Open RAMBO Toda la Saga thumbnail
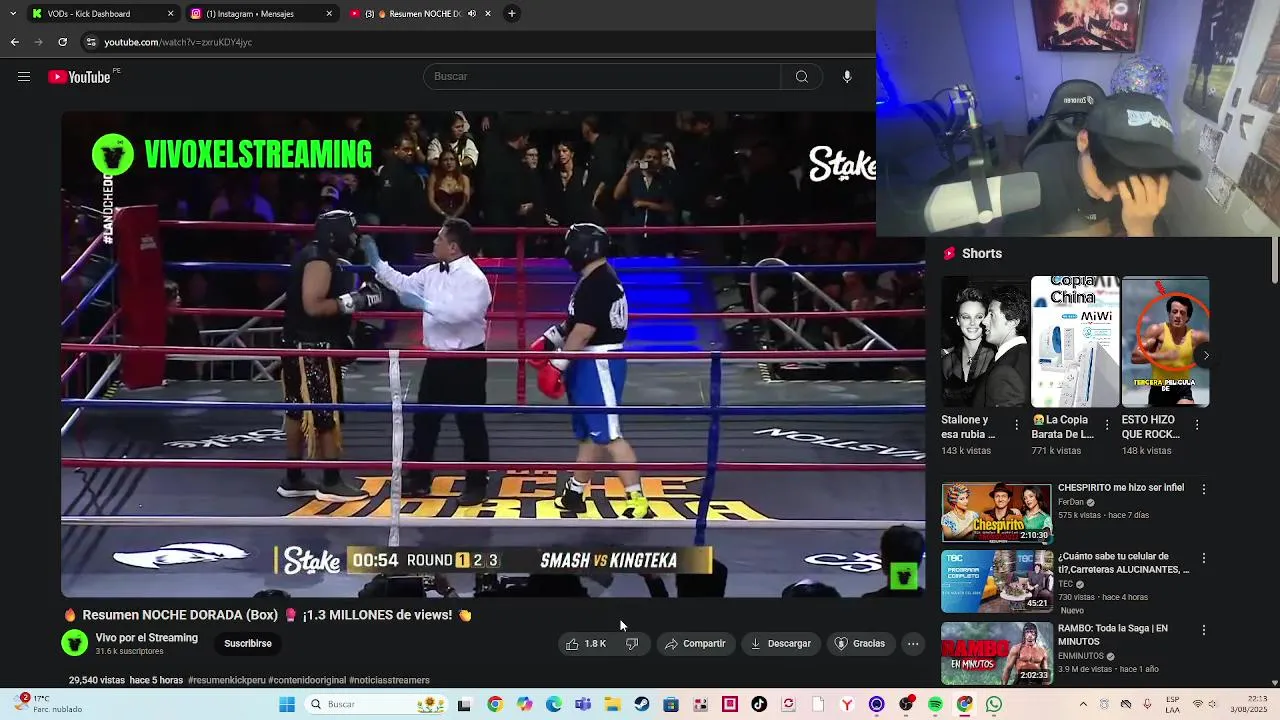This screenshot has width=1280, height=720. tap(996, 653)
